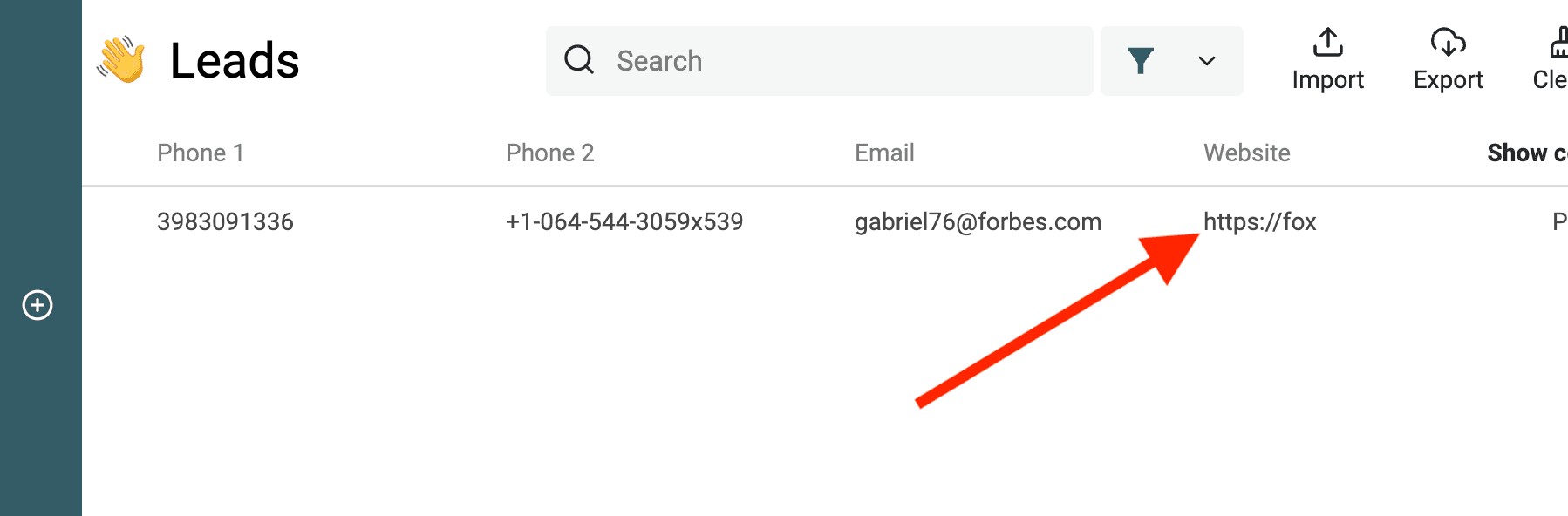Click the waving hand emoji beside Leads
This screenshot has height=516, width=1568.
pyautogui.click(x=121, y=60)
